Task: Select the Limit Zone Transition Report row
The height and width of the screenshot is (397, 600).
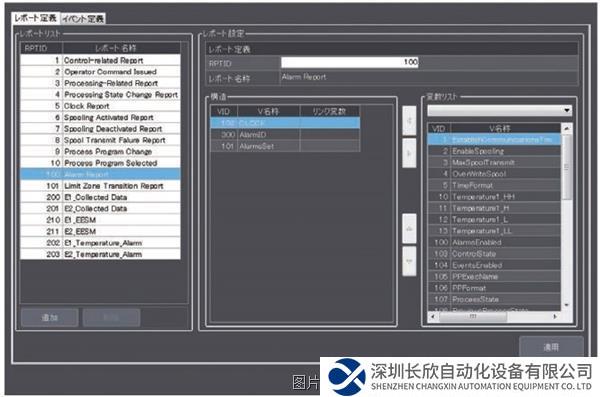Action: coord(100,186)
